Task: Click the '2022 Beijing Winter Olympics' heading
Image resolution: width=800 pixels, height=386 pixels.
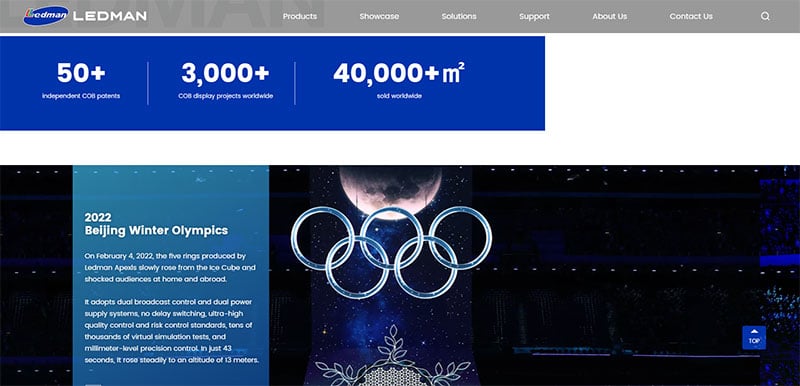Action: tap(156, 224)
